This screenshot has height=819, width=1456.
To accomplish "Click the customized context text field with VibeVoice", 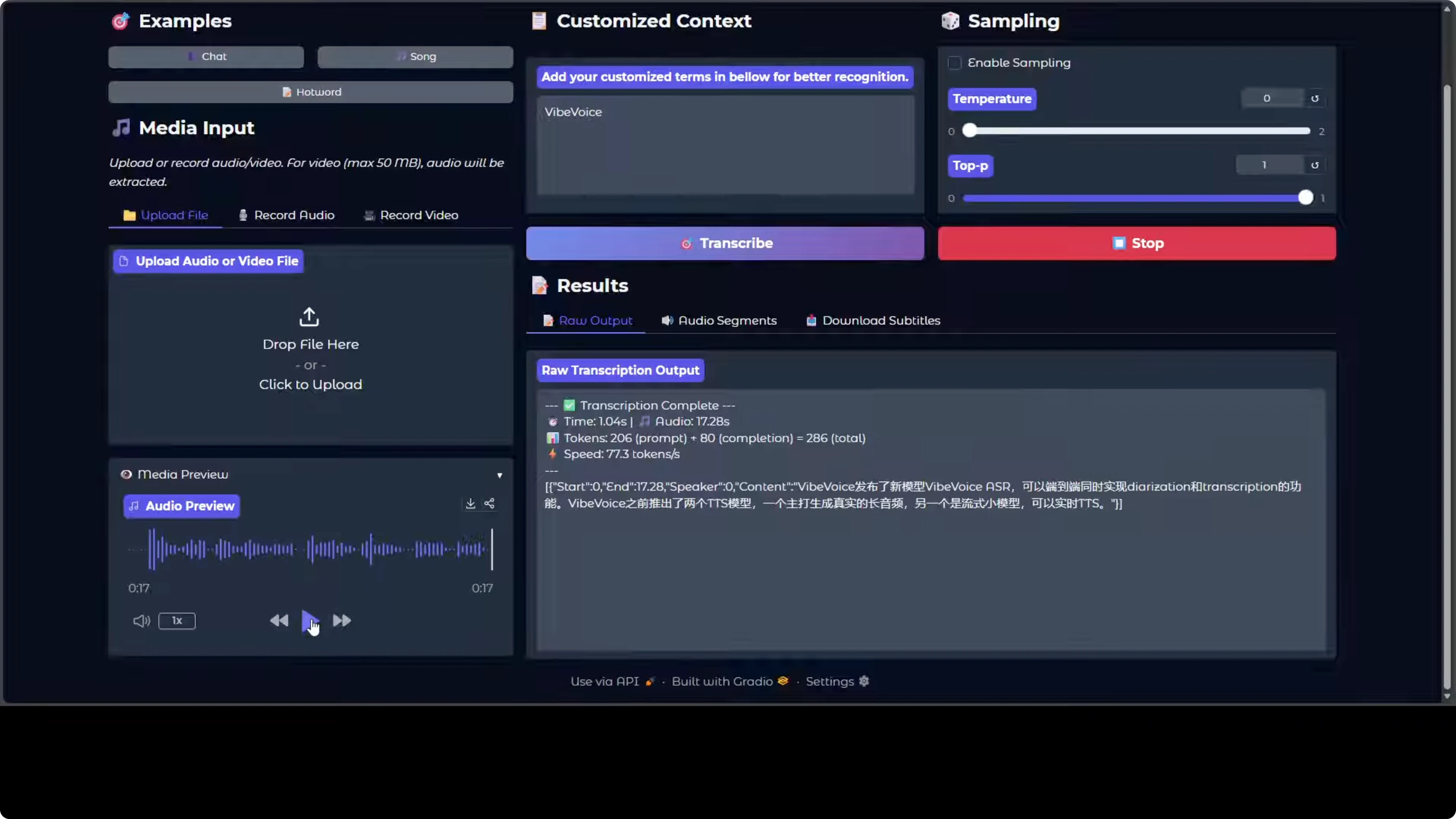I will point(725,145).
